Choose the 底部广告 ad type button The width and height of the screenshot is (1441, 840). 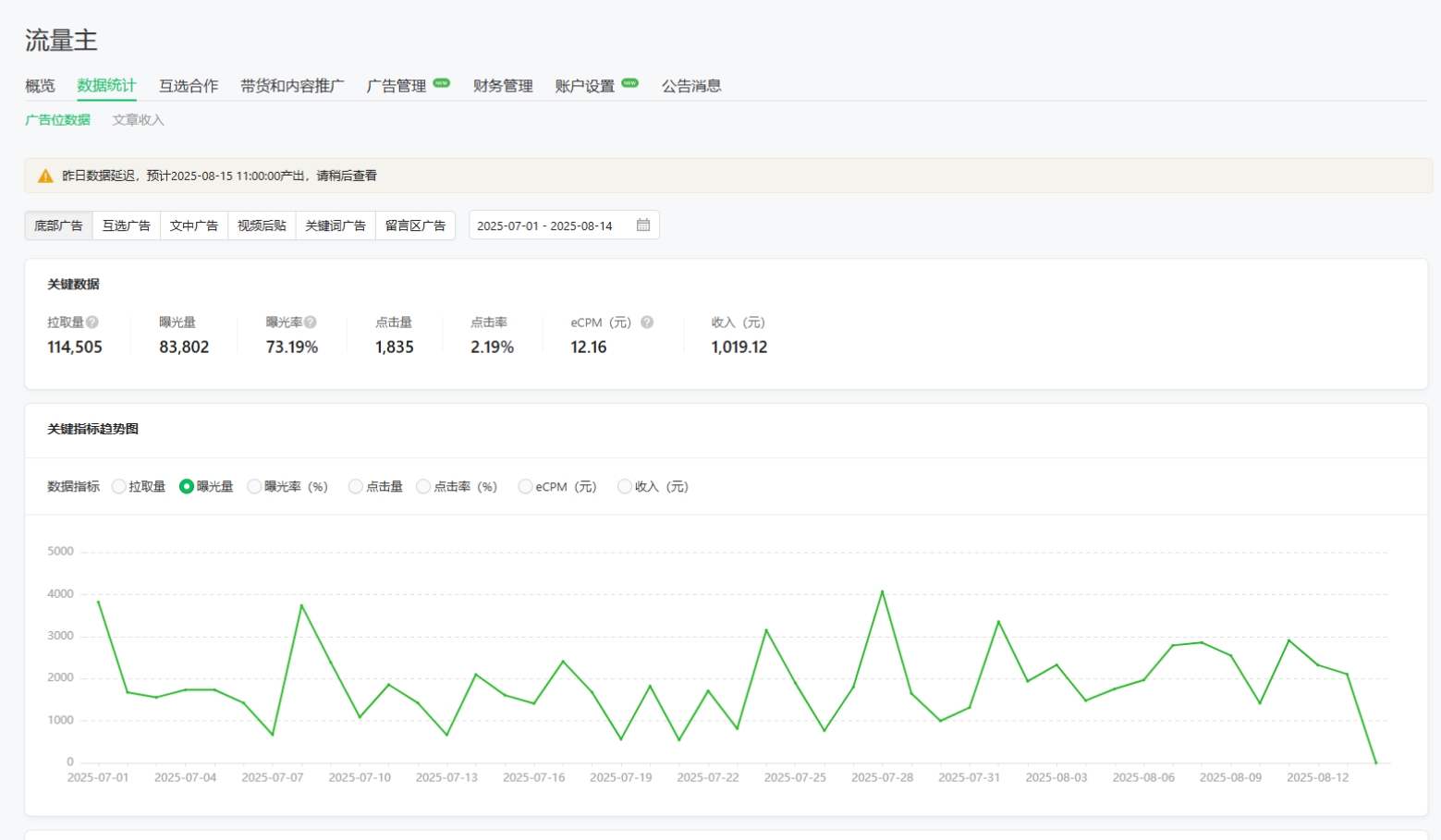tap(58, 225)
